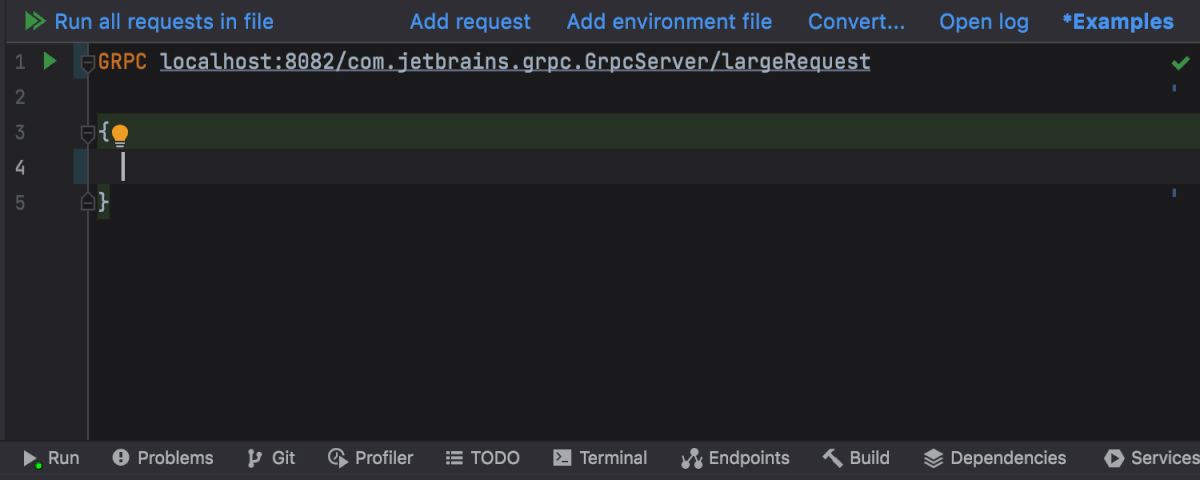Click the yellow lightbulb quick-fix icon
Screen dimensions: 1200x480
(x=120, y=134)
